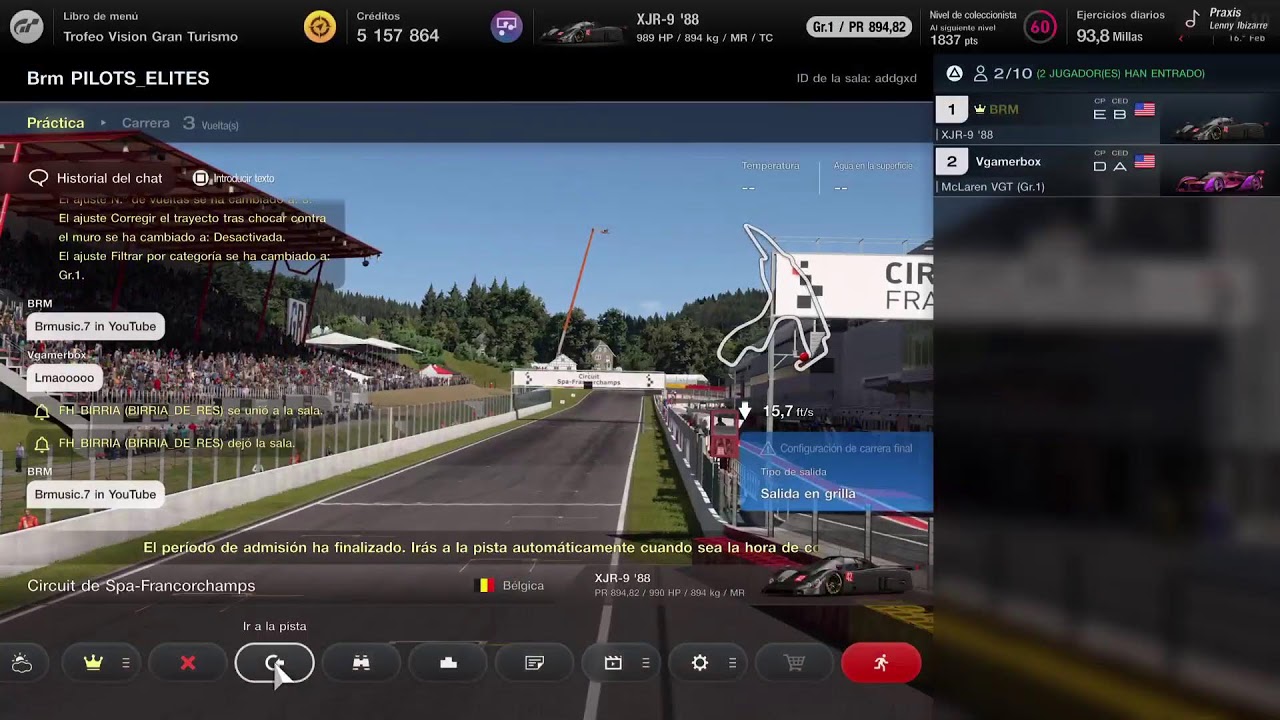The image size is (1280, 720).
Task: Click Vgamerbox's McLaren VGT car thumbnail
Action: tap(1220, 180)
